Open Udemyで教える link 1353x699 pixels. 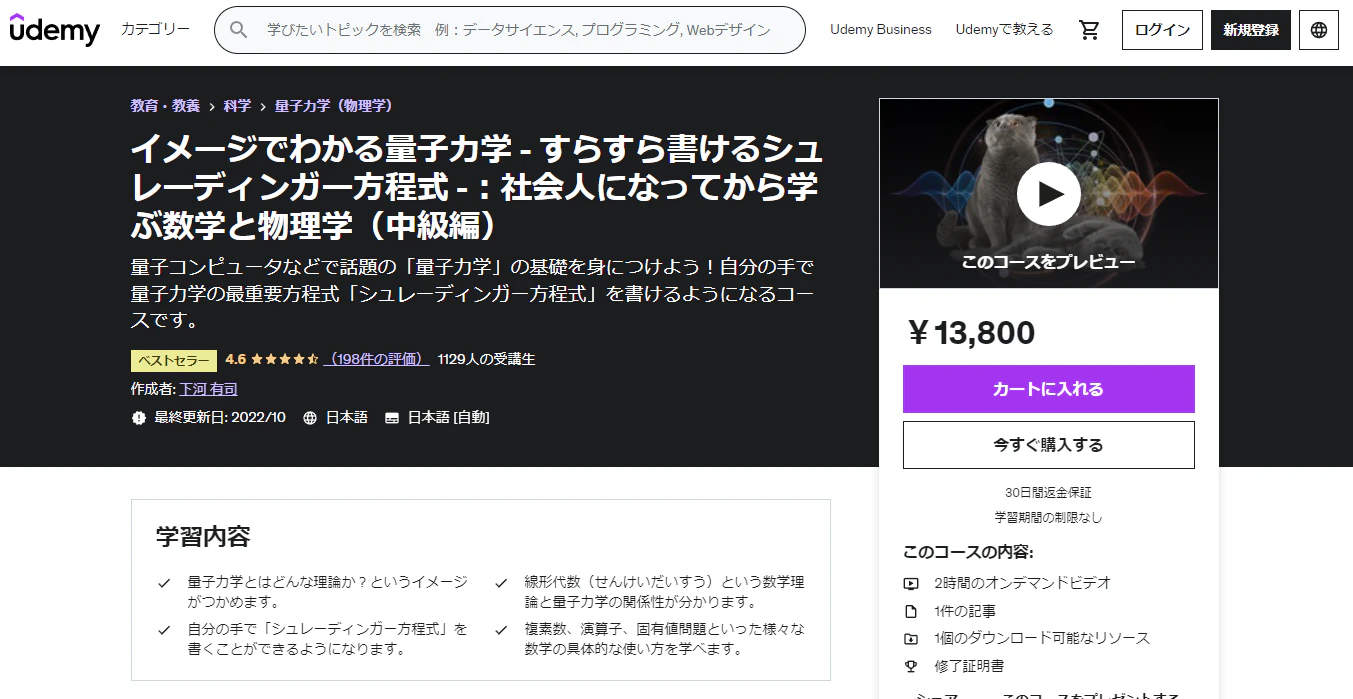1004,30
